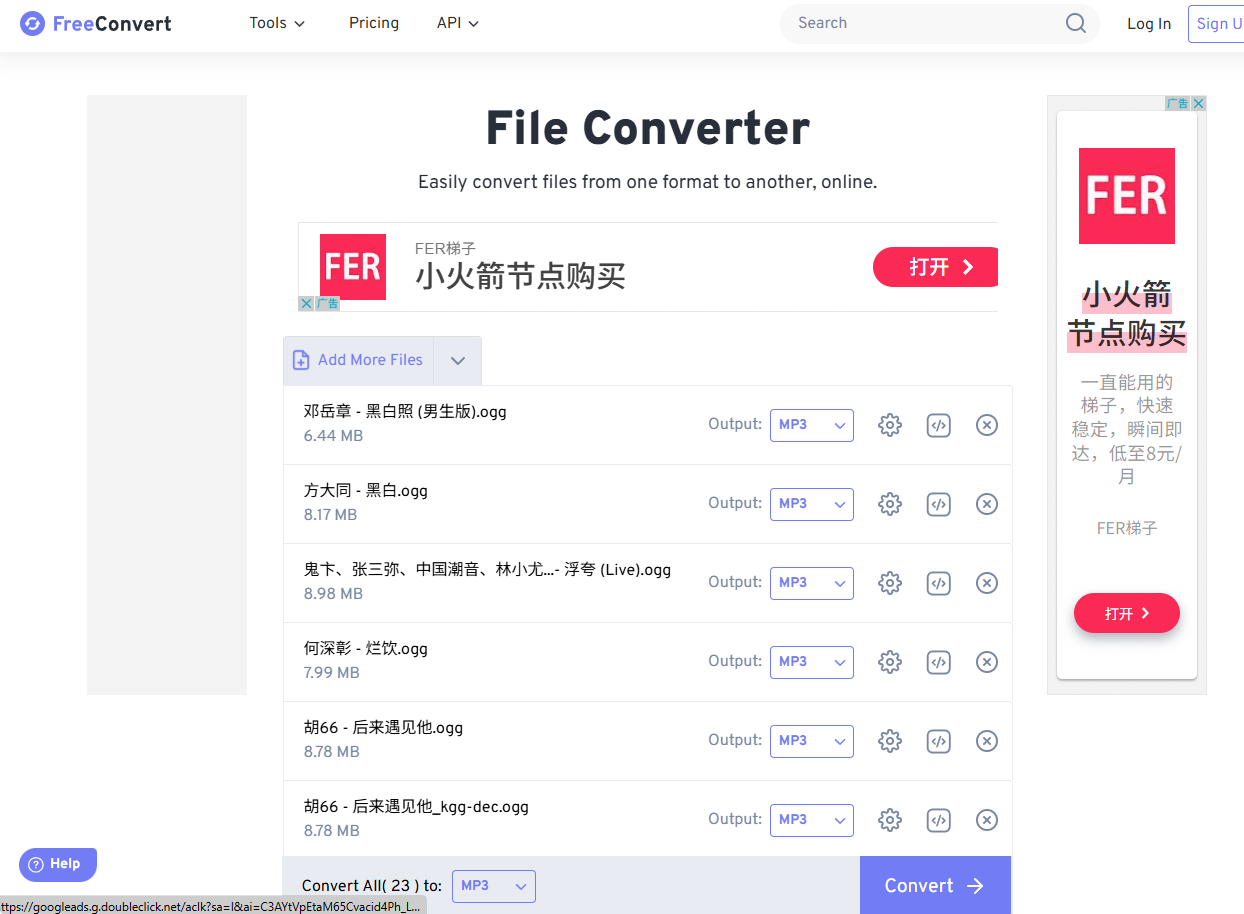This screenshot has width=1244, height=914.
Task: Click the 6.44 MB file size
Action: tap(333, 436)
